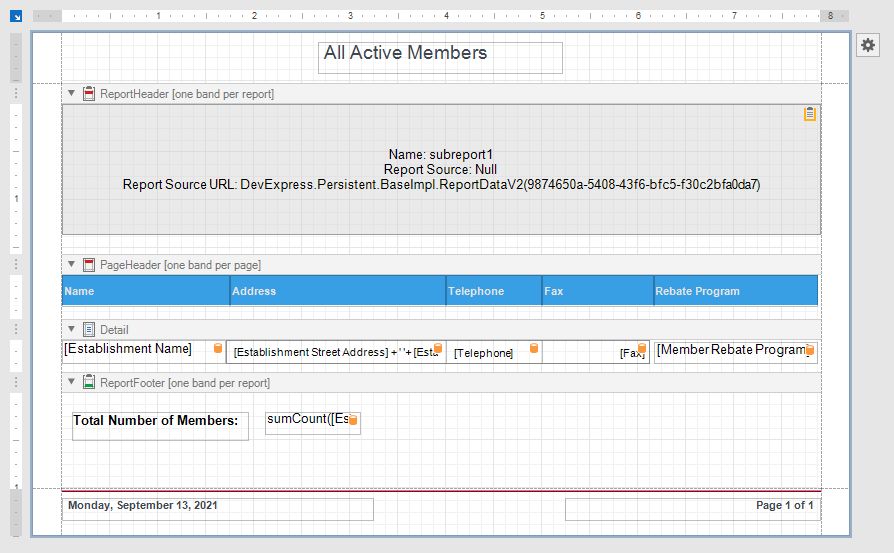Screen dimensions: 894x553
Task: Click the gear settings icon beside the report
Action: [x=867, y=45]
